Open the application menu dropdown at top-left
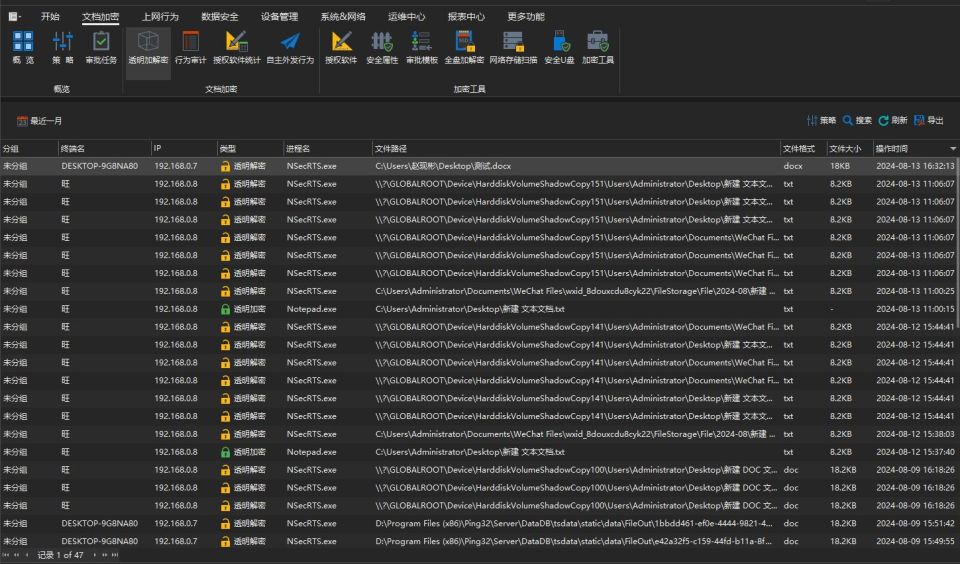960x564 pixels. 15,17
